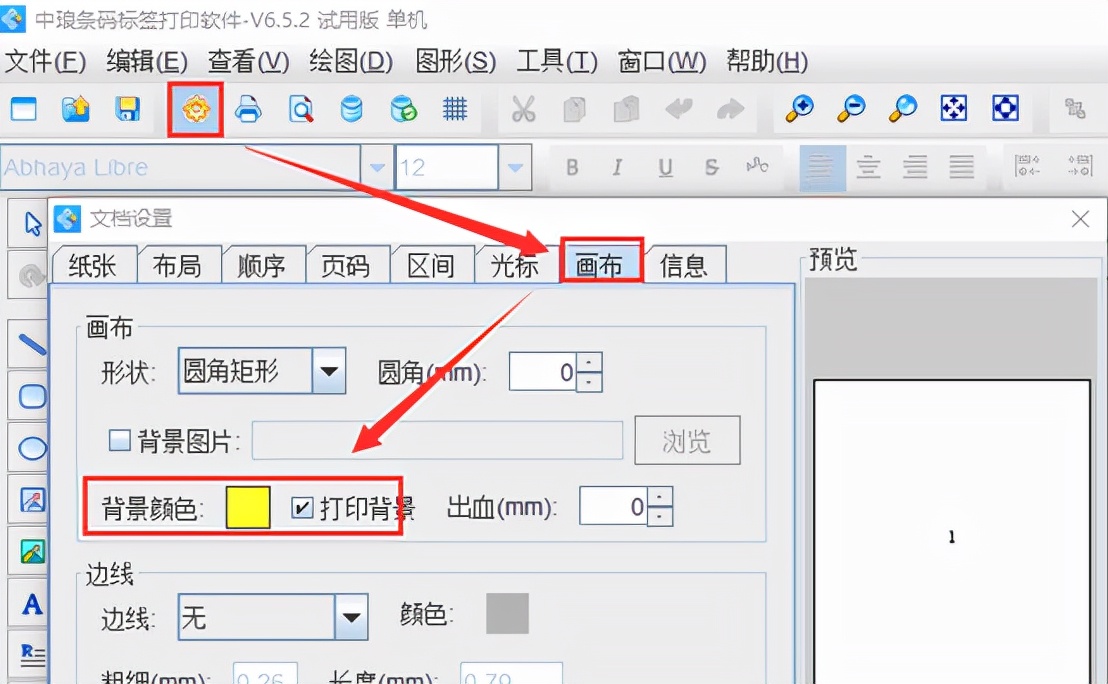
Task: Set right text alignment
Action: point(915,168)
